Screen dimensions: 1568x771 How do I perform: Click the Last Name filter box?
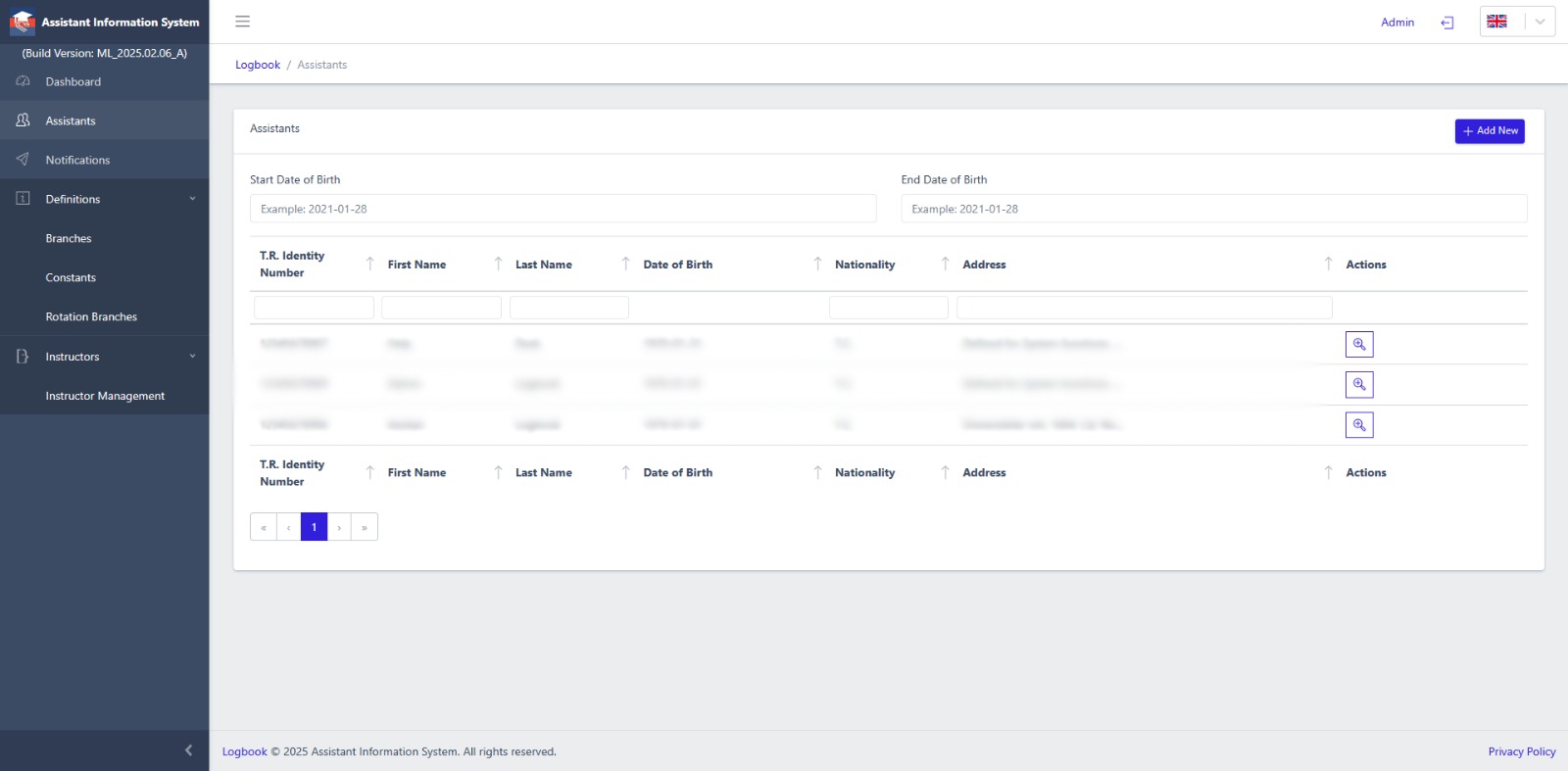[569, 308]
